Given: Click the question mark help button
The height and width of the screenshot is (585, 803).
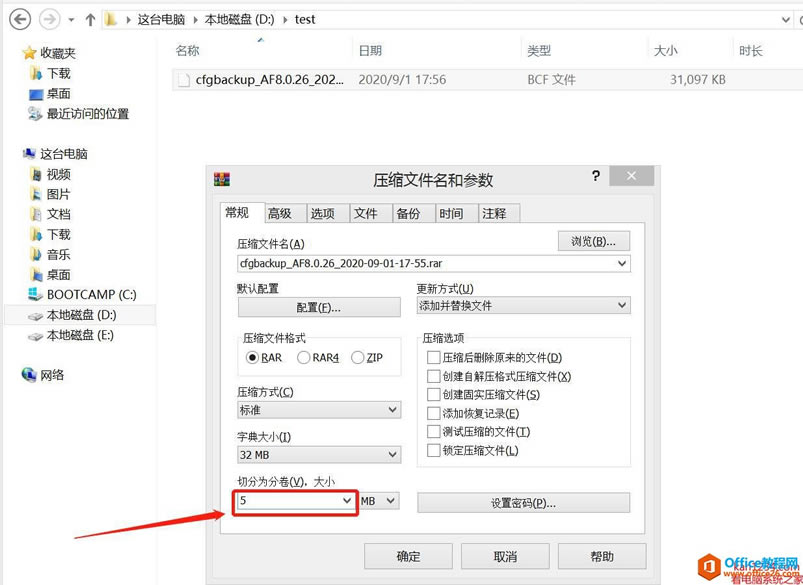Looking at the screenshot, I should click(x=596, y=176).
